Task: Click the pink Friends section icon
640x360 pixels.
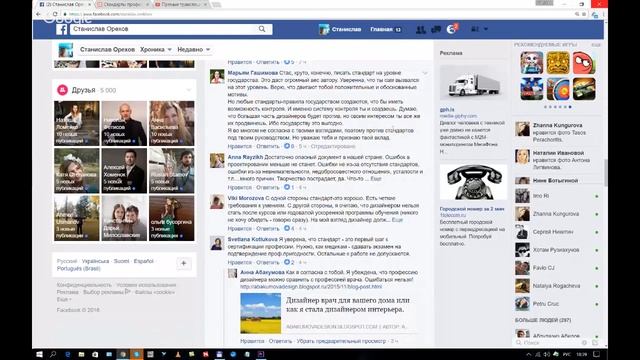Action: (62, 90)
